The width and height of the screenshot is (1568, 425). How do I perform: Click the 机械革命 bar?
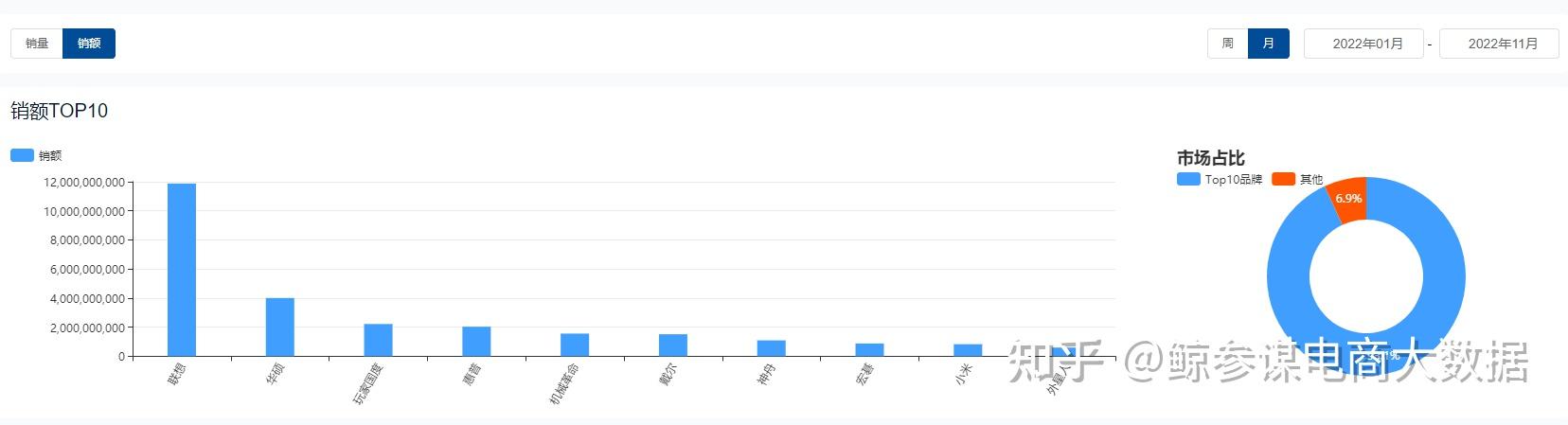[x=575, y=345]
